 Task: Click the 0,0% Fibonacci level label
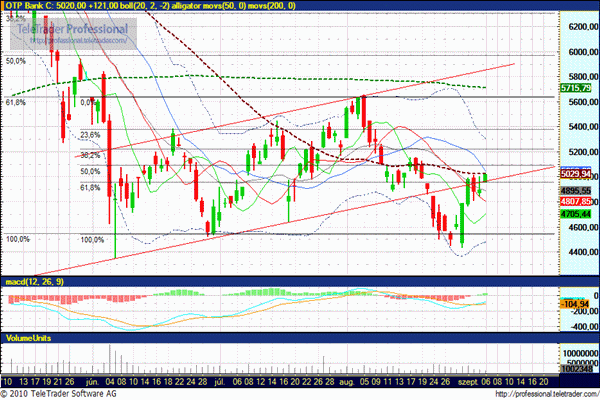[x=90, y=101]
